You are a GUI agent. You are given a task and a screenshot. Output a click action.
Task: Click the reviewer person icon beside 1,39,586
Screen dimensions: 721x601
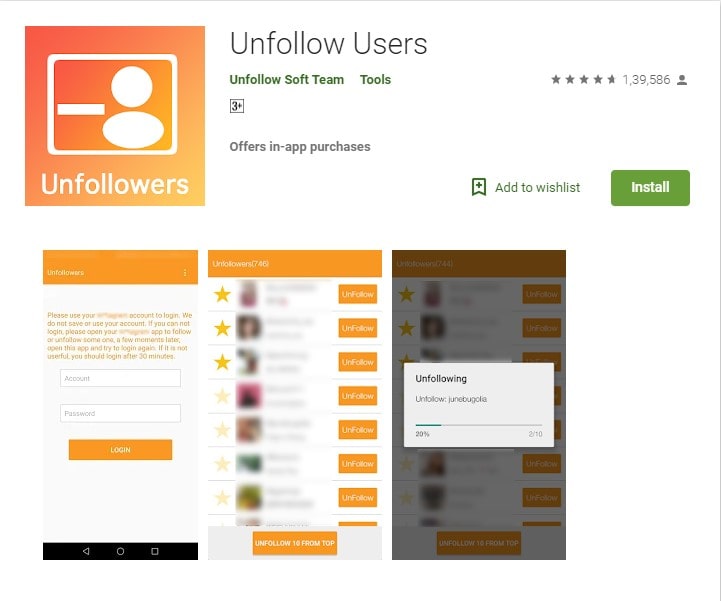pyautogui.click(x=682, y=80)
